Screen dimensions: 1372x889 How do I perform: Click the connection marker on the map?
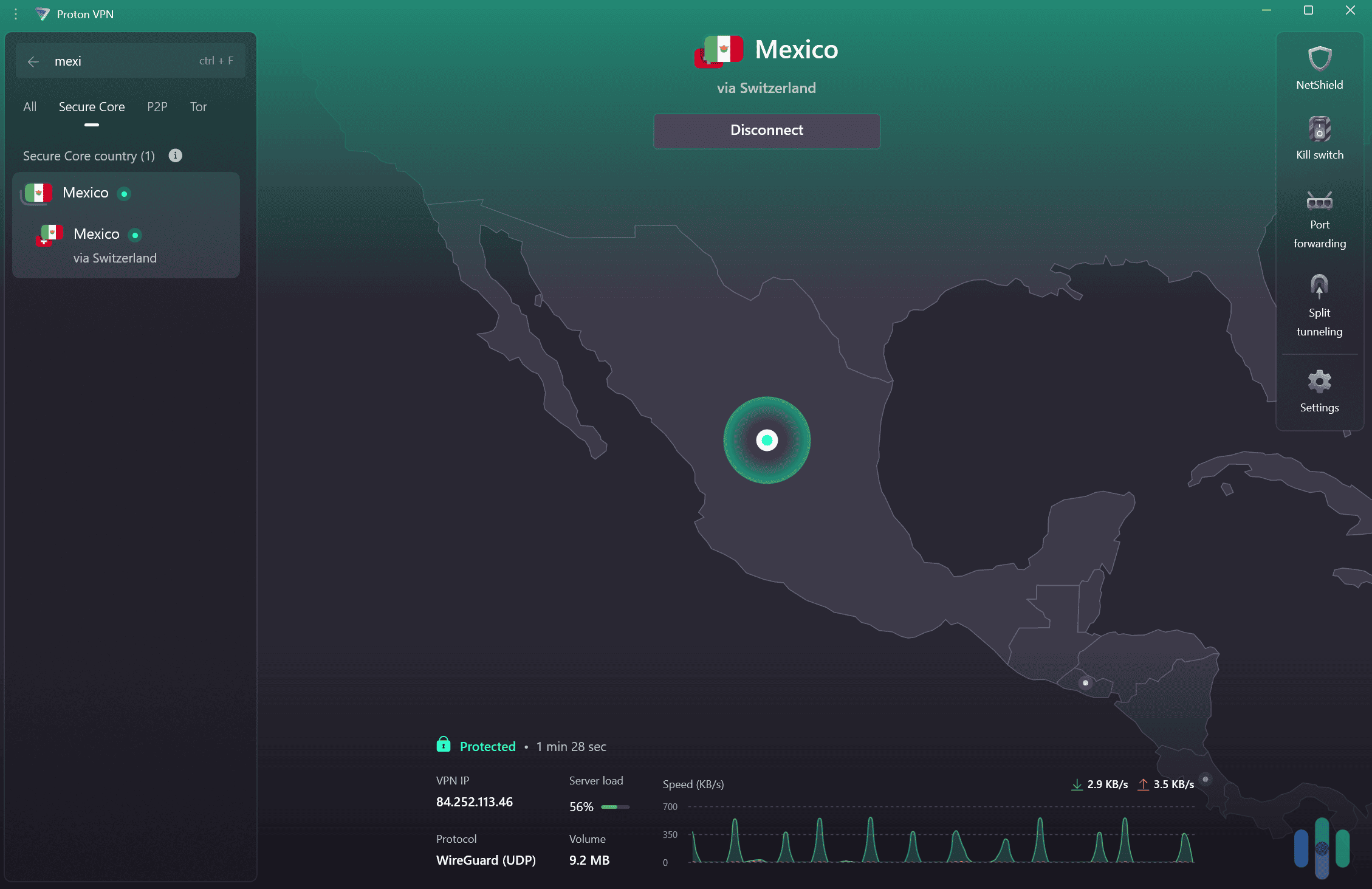pyautogui.click(x=767, y=441)
